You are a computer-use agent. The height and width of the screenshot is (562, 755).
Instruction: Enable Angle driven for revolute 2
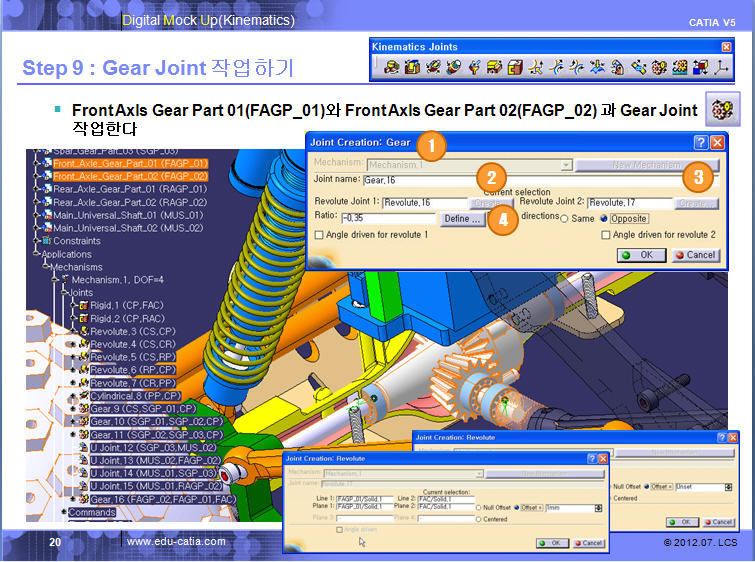(606, 235)
